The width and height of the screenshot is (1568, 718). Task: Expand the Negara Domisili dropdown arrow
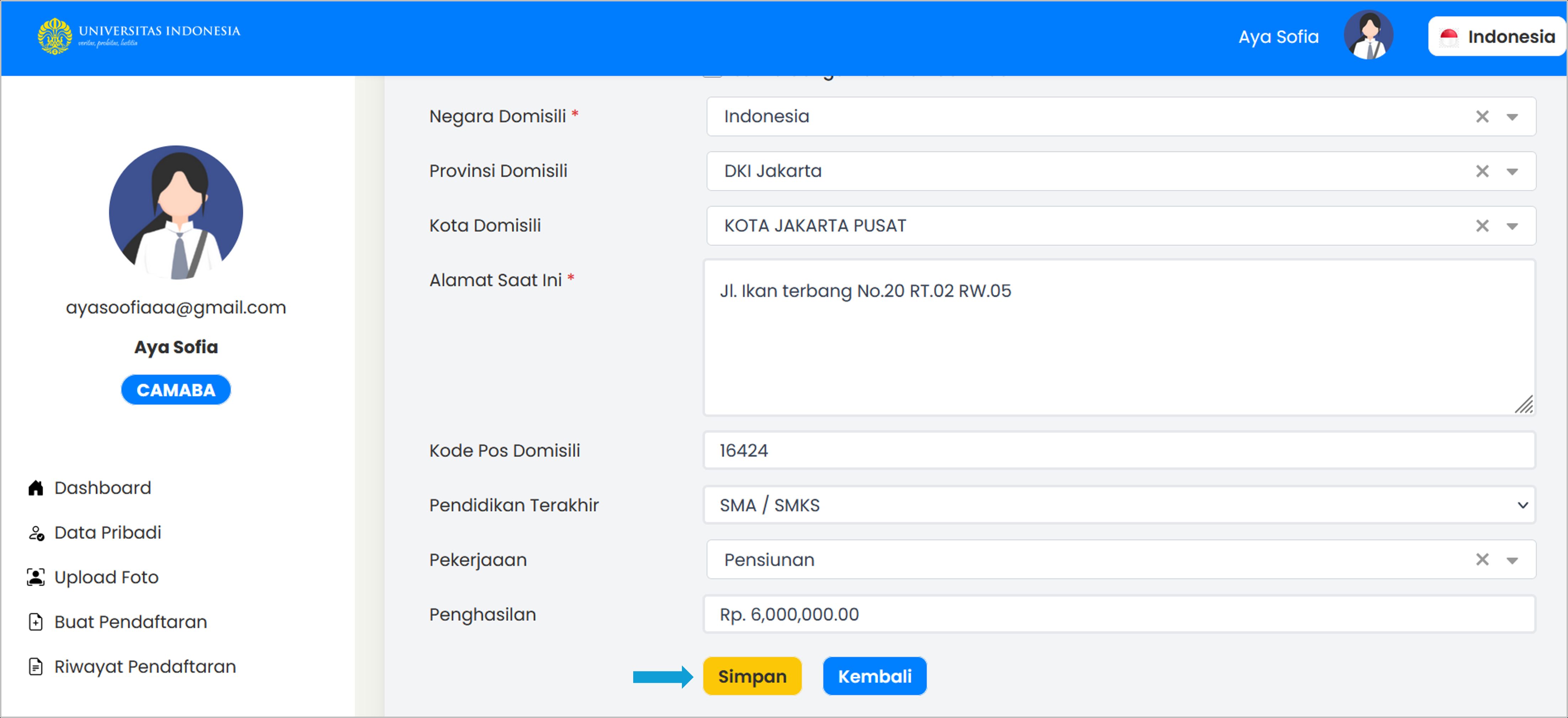point(1512,117)
